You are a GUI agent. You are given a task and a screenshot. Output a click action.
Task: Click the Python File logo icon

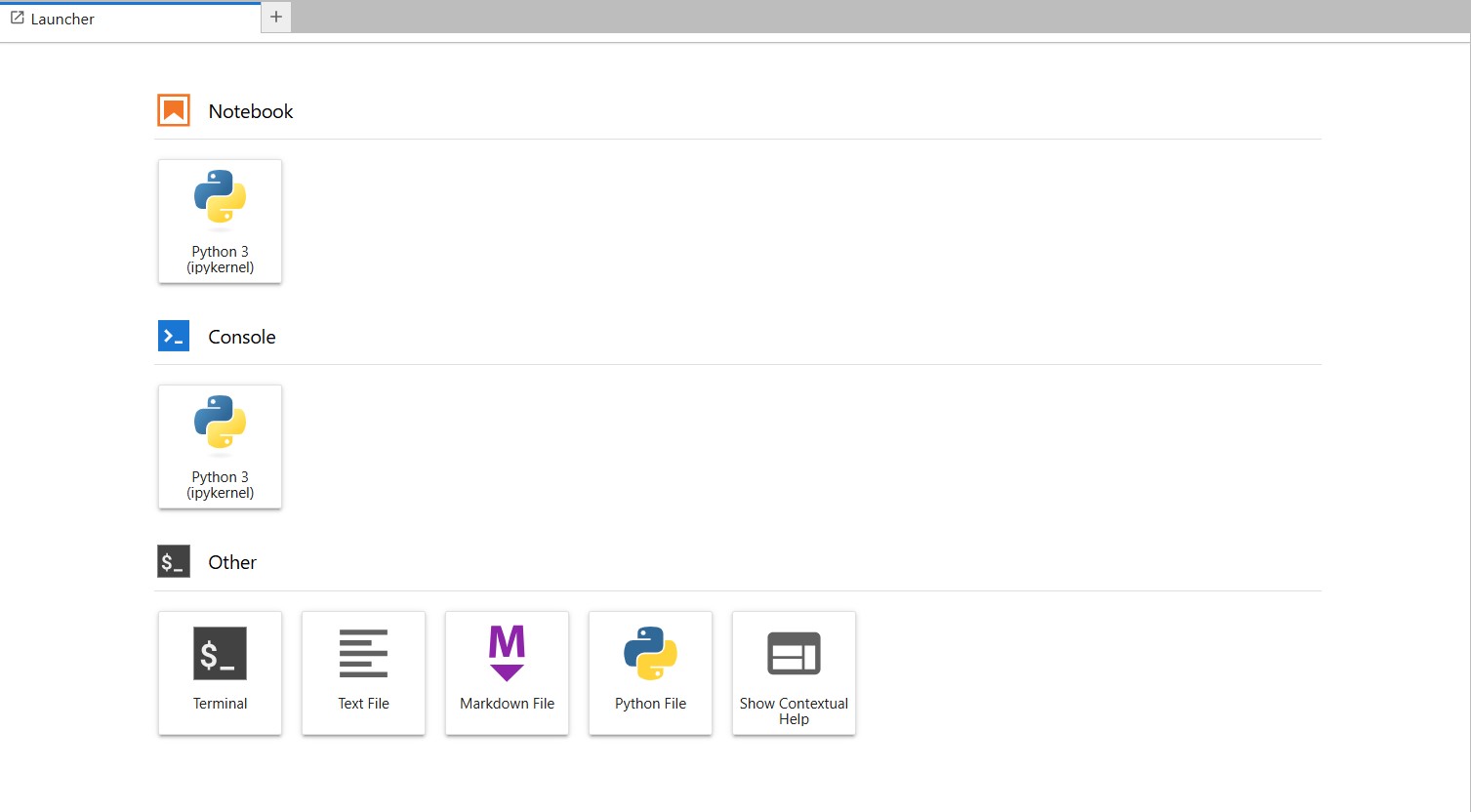pyautogui.click(x=650, y=653)
